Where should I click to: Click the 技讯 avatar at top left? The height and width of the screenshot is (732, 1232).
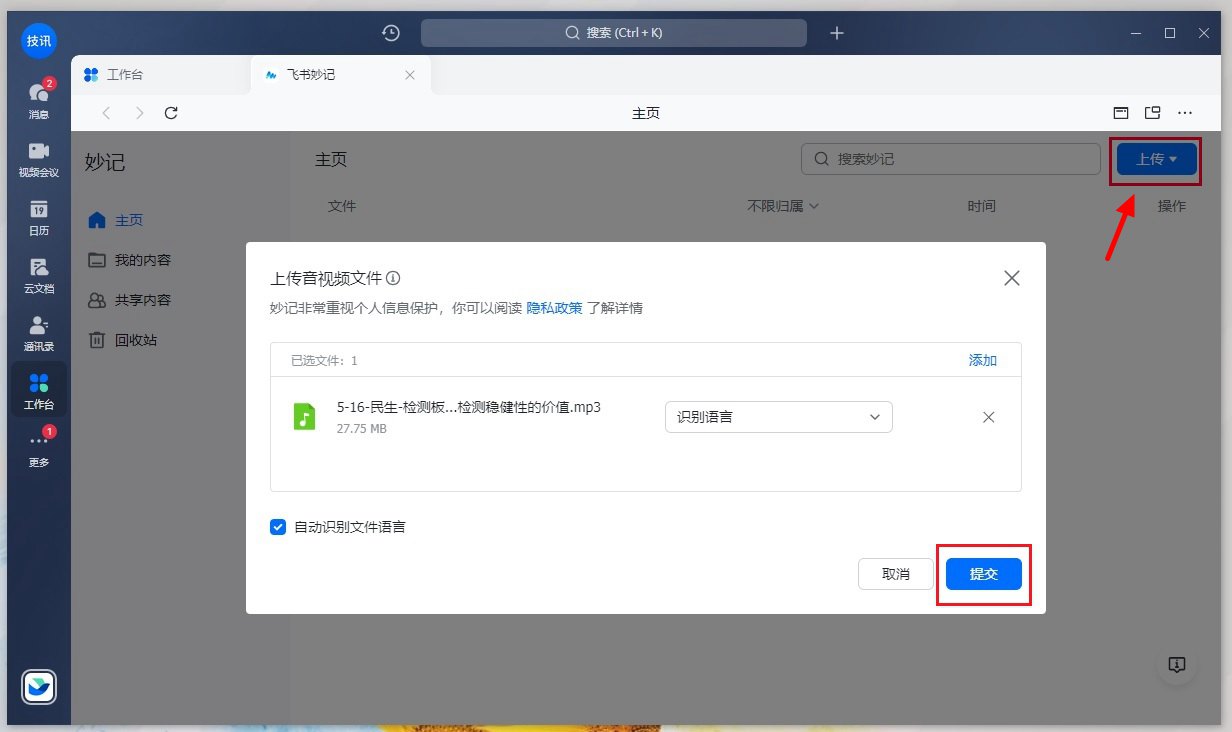38,41
